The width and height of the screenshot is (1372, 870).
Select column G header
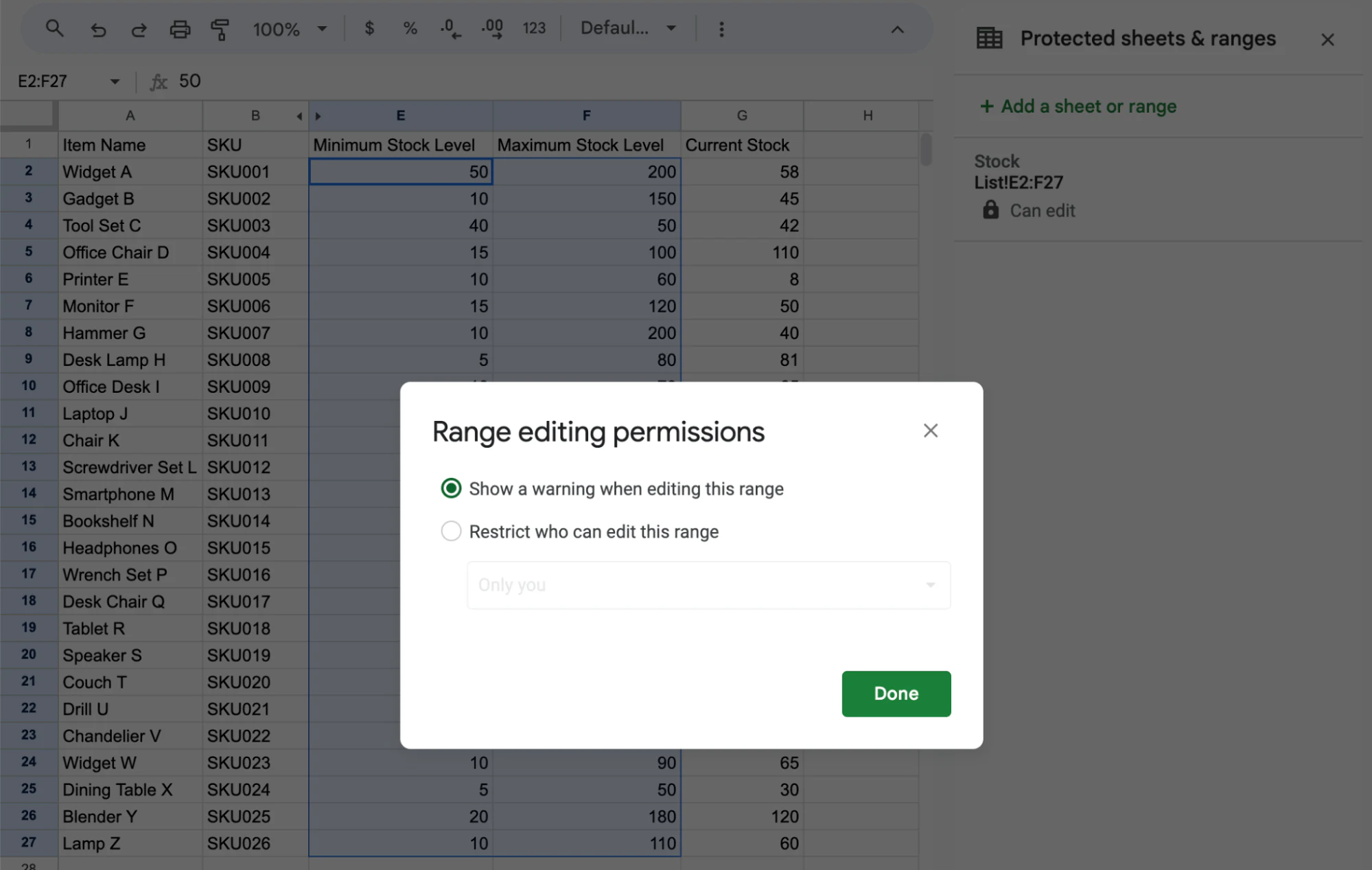tap(742, 115)
